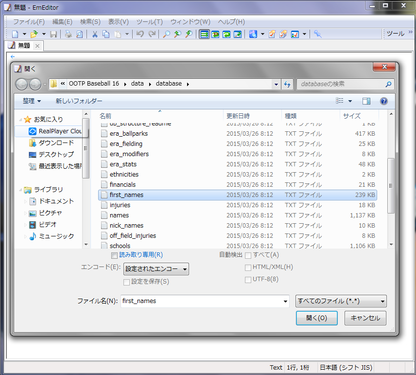Open the ヘルプ(H) menu
The height and width of the screenshot is (375, 416).
(231, 22)
